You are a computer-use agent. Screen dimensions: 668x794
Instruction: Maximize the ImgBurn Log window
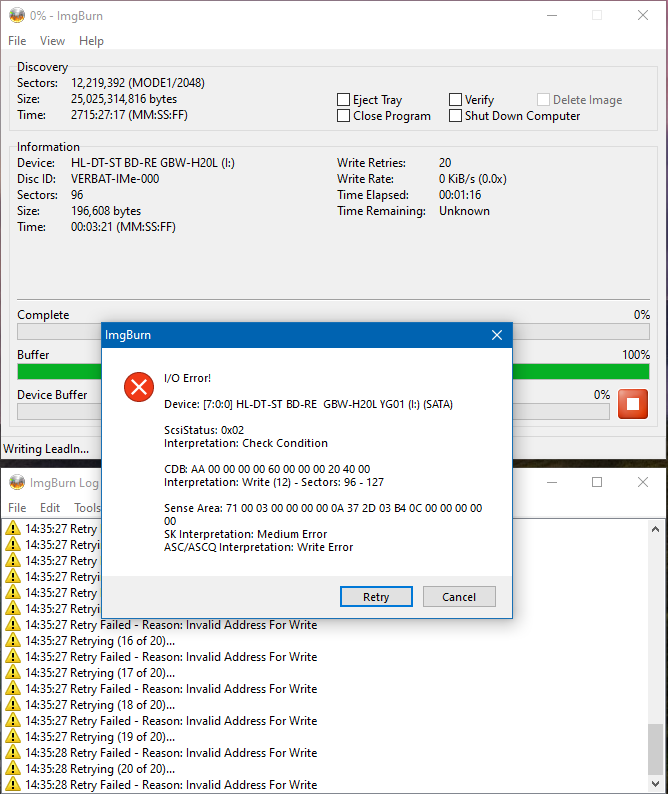[597, 482]
